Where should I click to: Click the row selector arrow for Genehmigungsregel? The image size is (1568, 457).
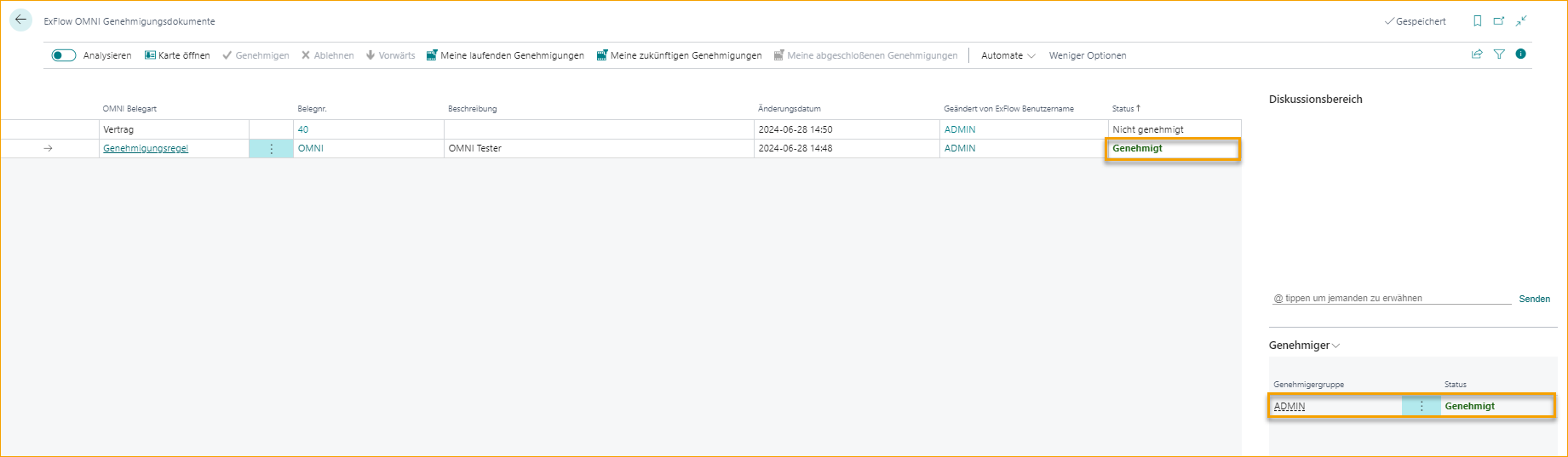49,148
